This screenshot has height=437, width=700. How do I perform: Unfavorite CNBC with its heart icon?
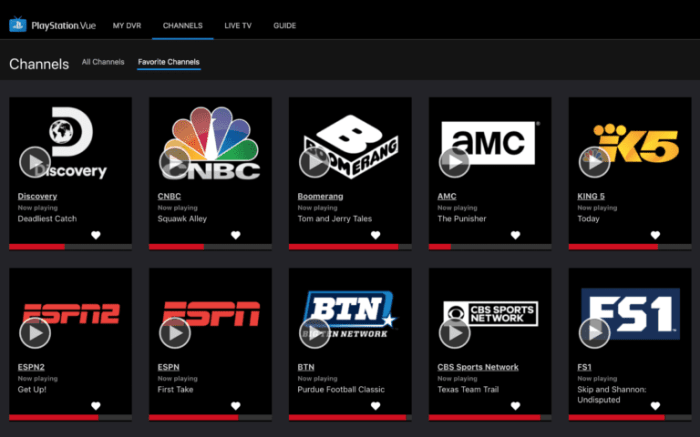tap(236, 235)
